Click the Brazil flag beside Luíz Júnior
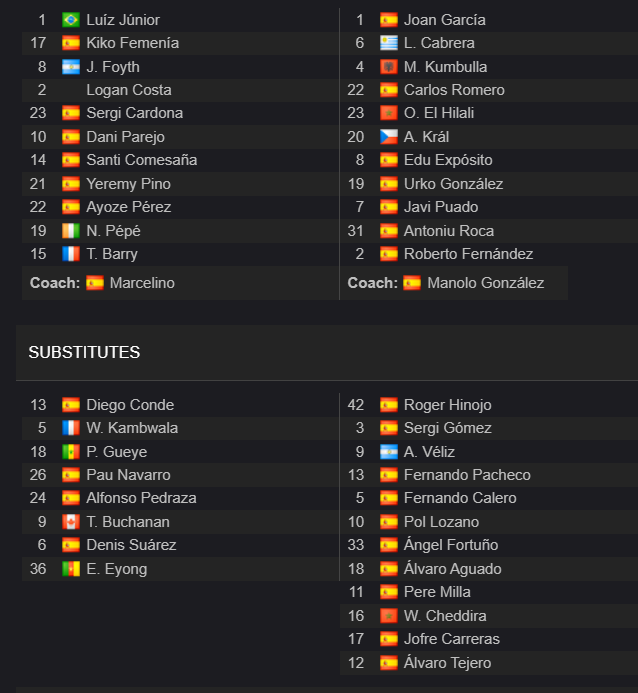This screenshot has height=693, width=638. (71, 20)
